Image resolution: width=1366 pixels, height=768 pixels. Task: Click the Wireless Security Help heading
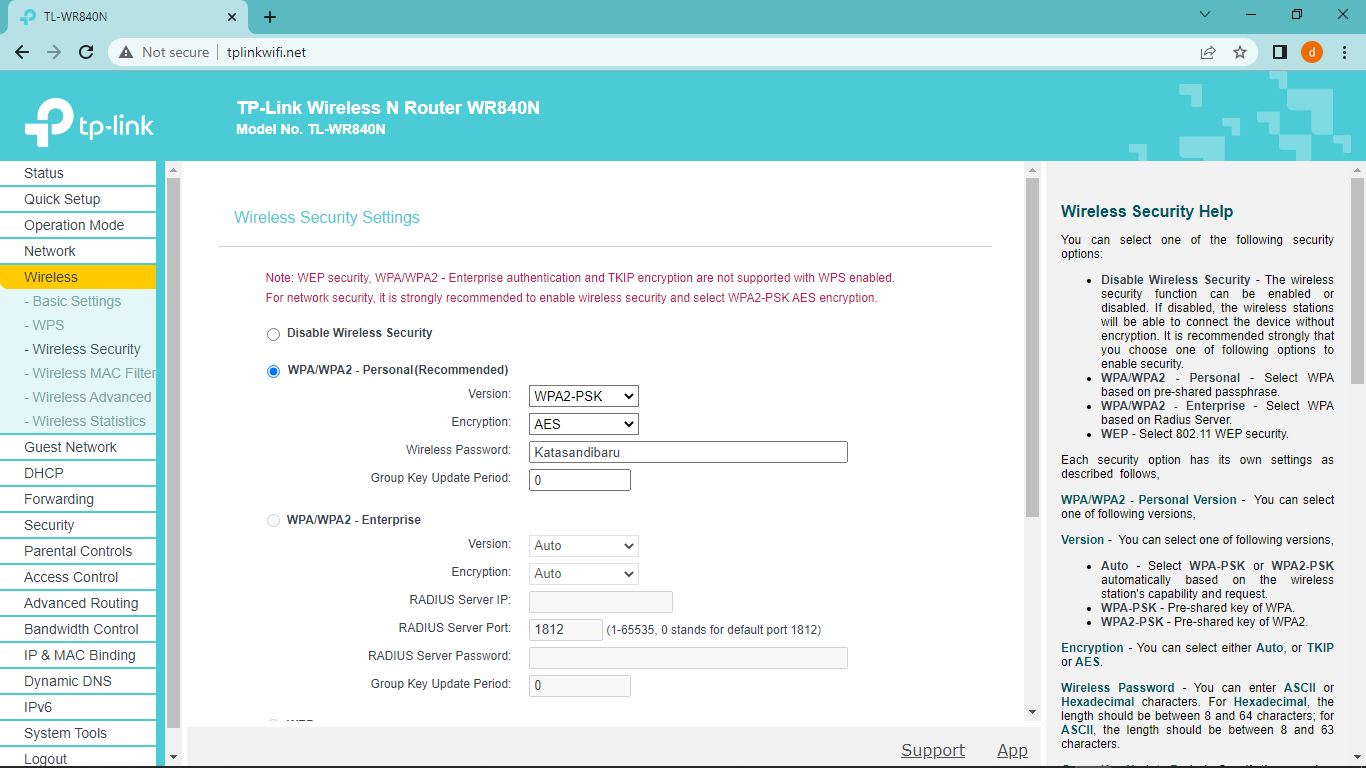coord(1147,212)
